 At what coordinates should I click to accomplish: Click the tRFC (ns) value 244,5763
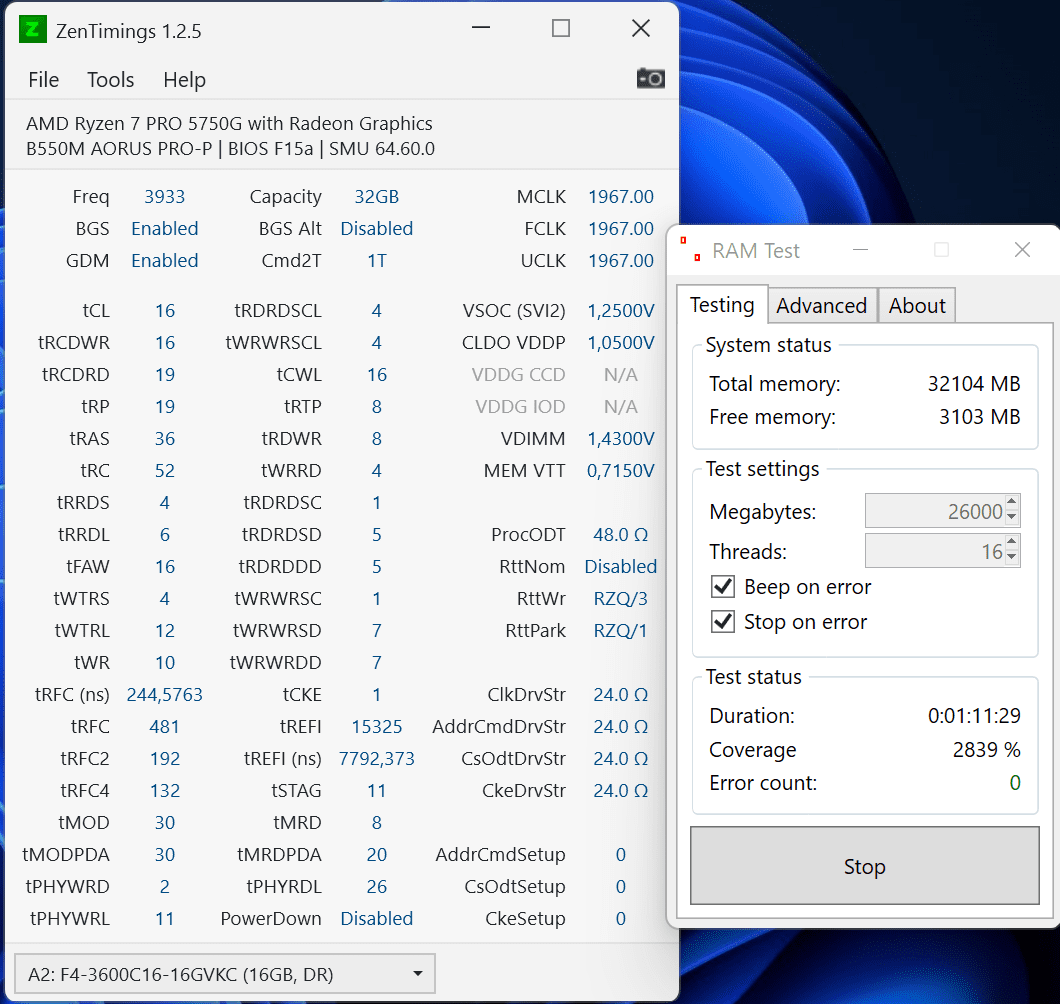point(164,694)
